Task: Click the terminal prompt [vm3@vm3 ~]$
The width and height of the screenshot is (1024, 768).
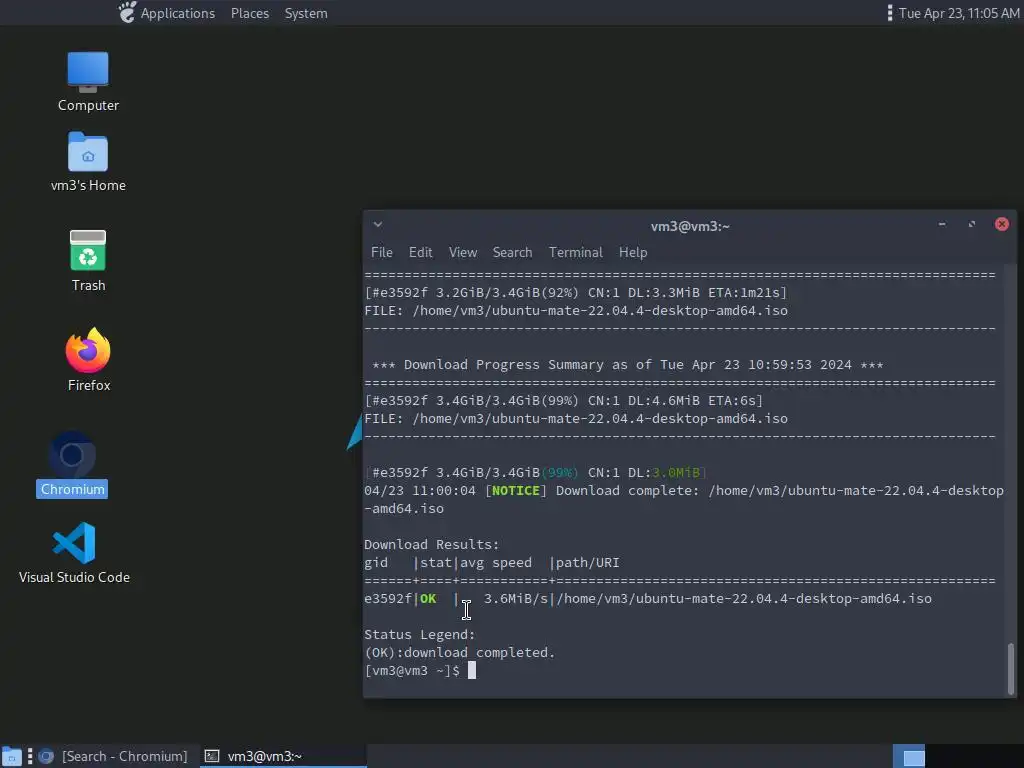Action: [x=412, y=671]
